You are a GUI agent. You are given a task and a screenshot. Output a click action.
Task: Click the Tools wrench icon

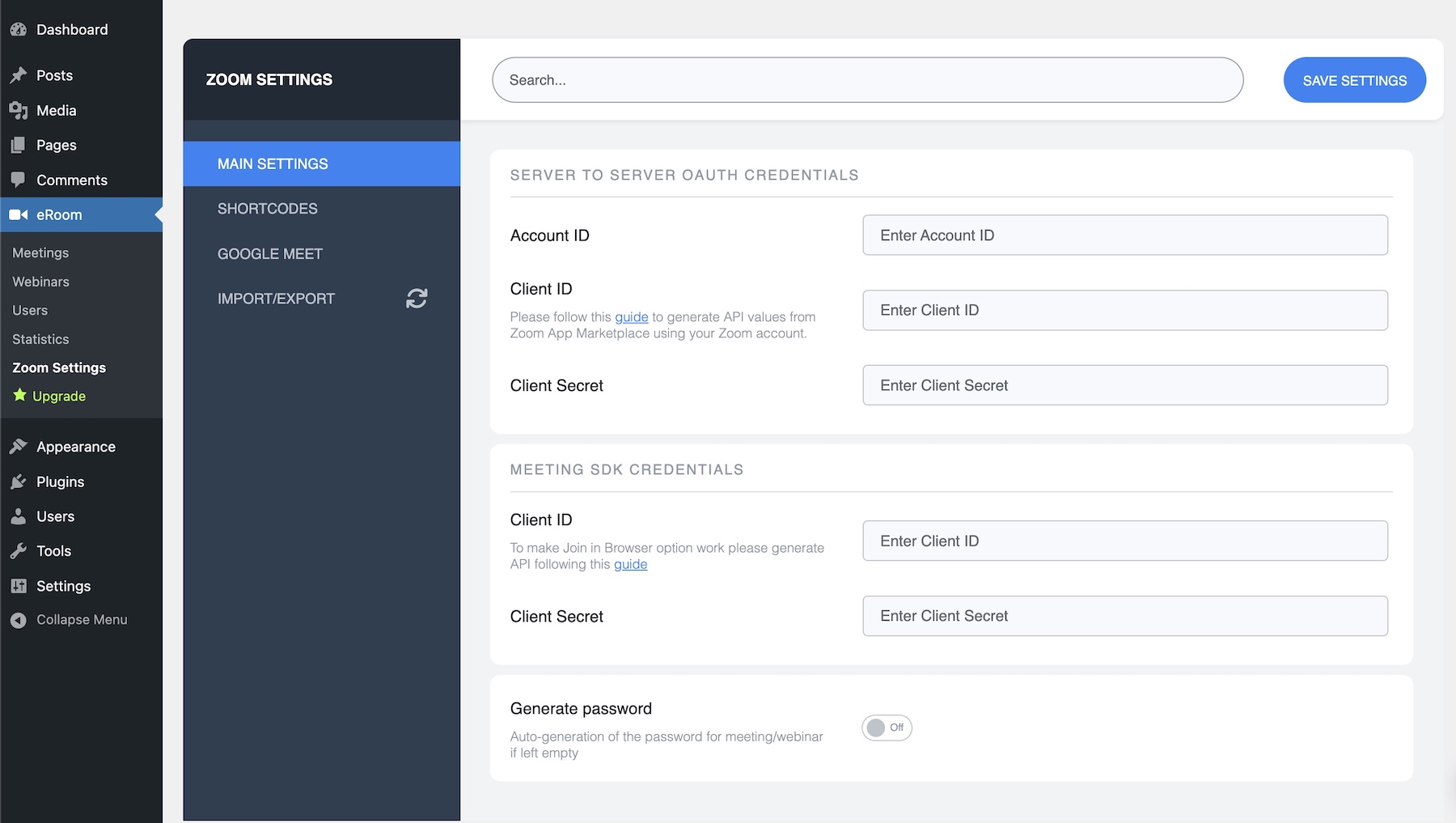pos(19,551)
